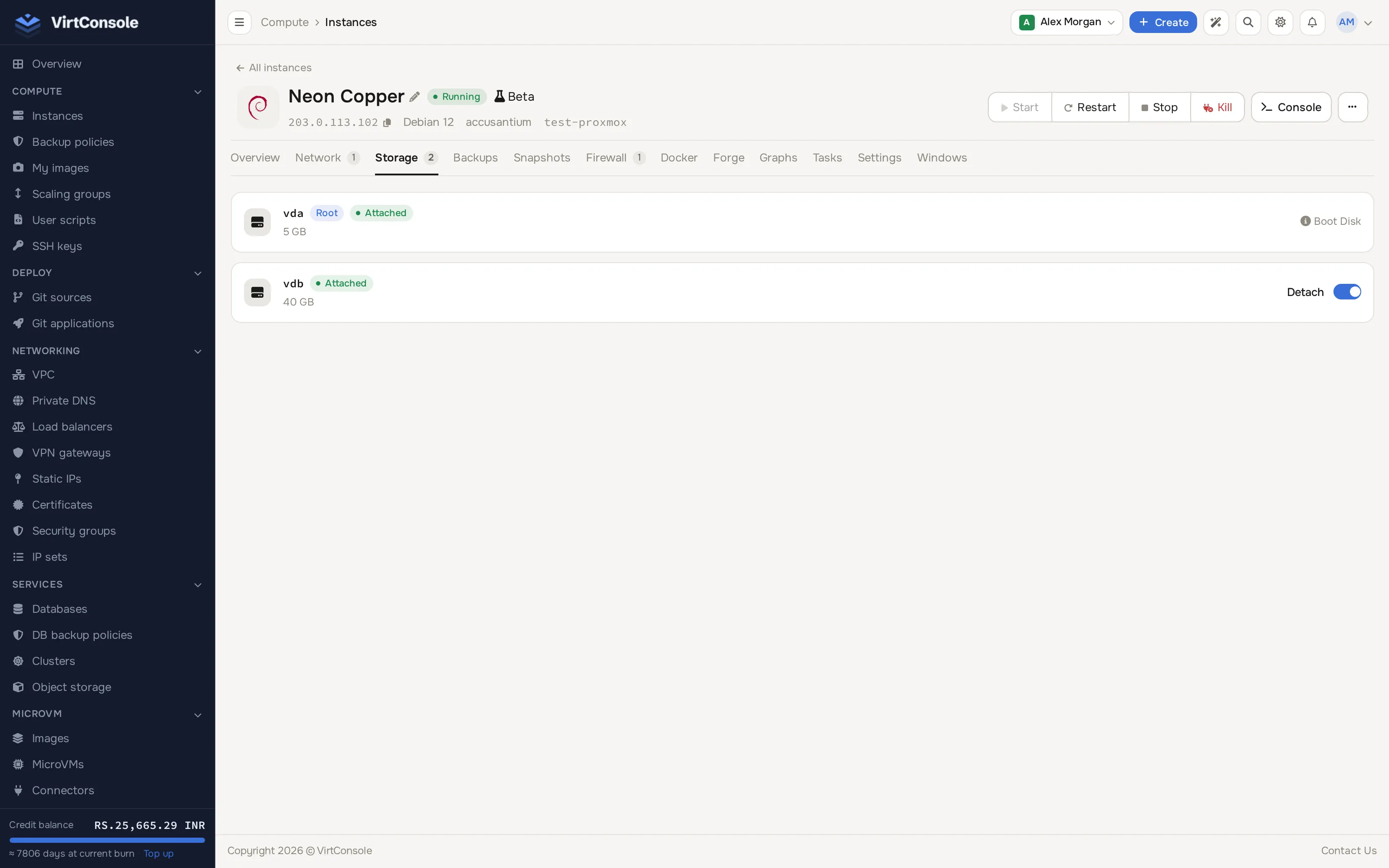Collapse the NETWORKING section
This screenshot has width=1389, height=868.
(x=197, y=352)
